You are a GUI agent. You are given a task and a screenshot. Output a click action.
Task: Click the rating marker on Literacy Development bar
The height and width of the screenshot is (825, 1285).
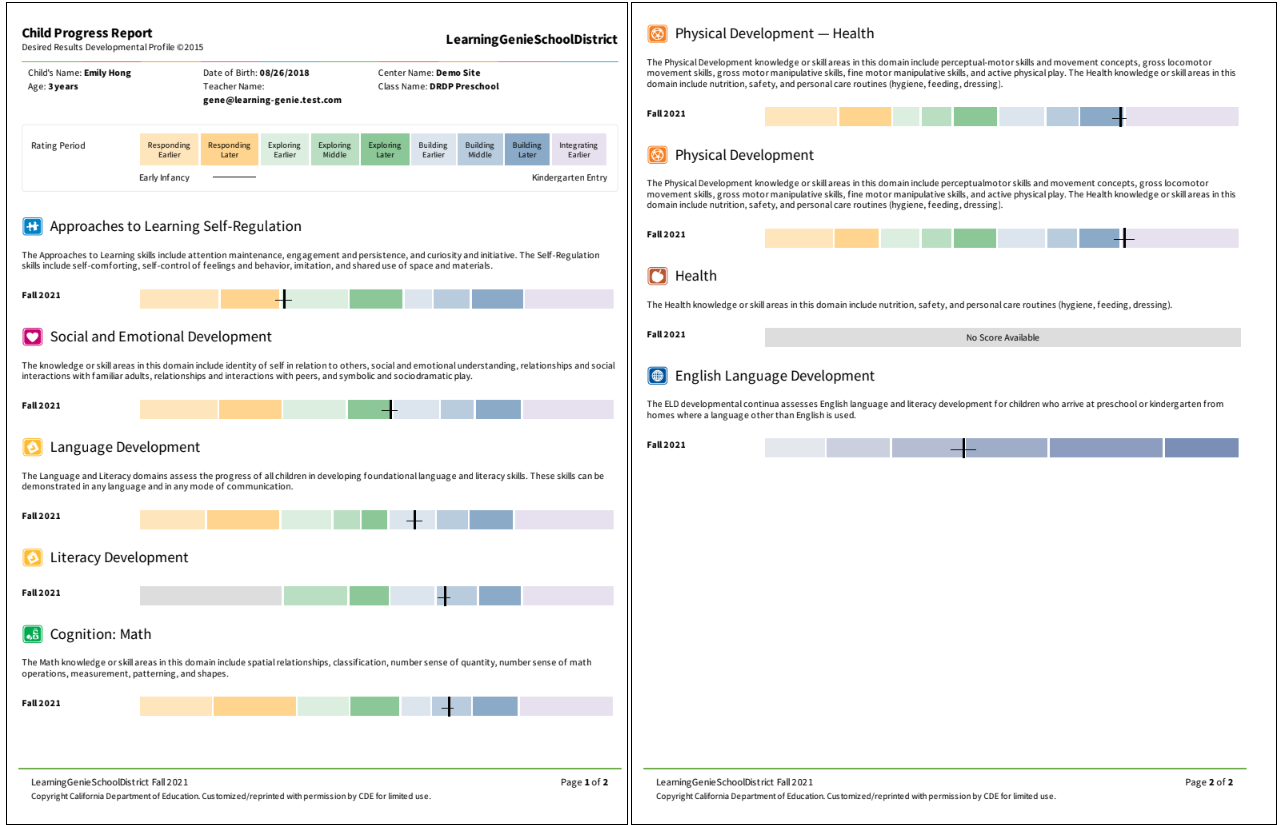pyautogui.click(x=444, y=597)
